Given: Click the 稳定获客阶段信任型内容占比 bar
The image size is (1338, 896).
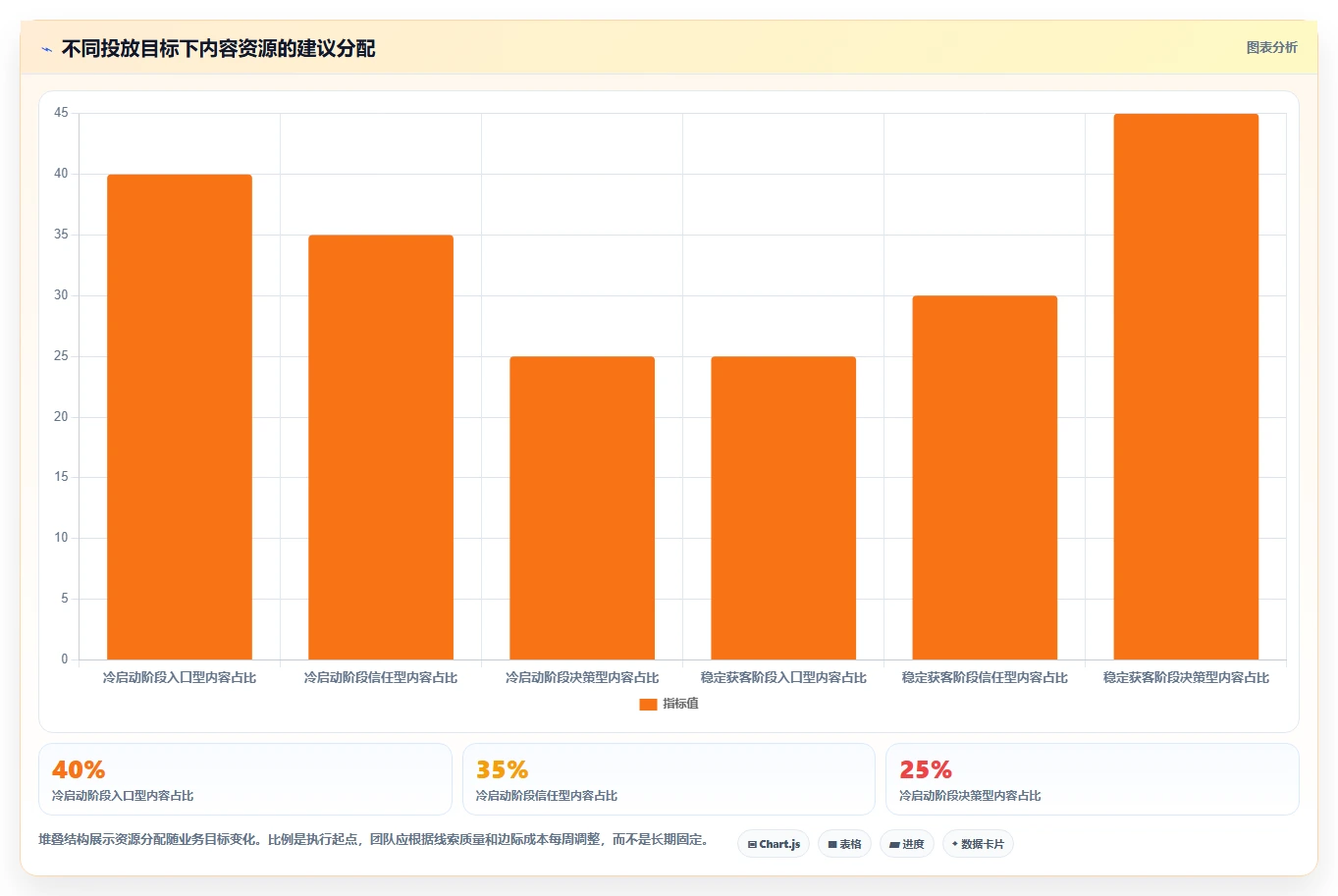Looking at the screenshot, I should (985, 478).
